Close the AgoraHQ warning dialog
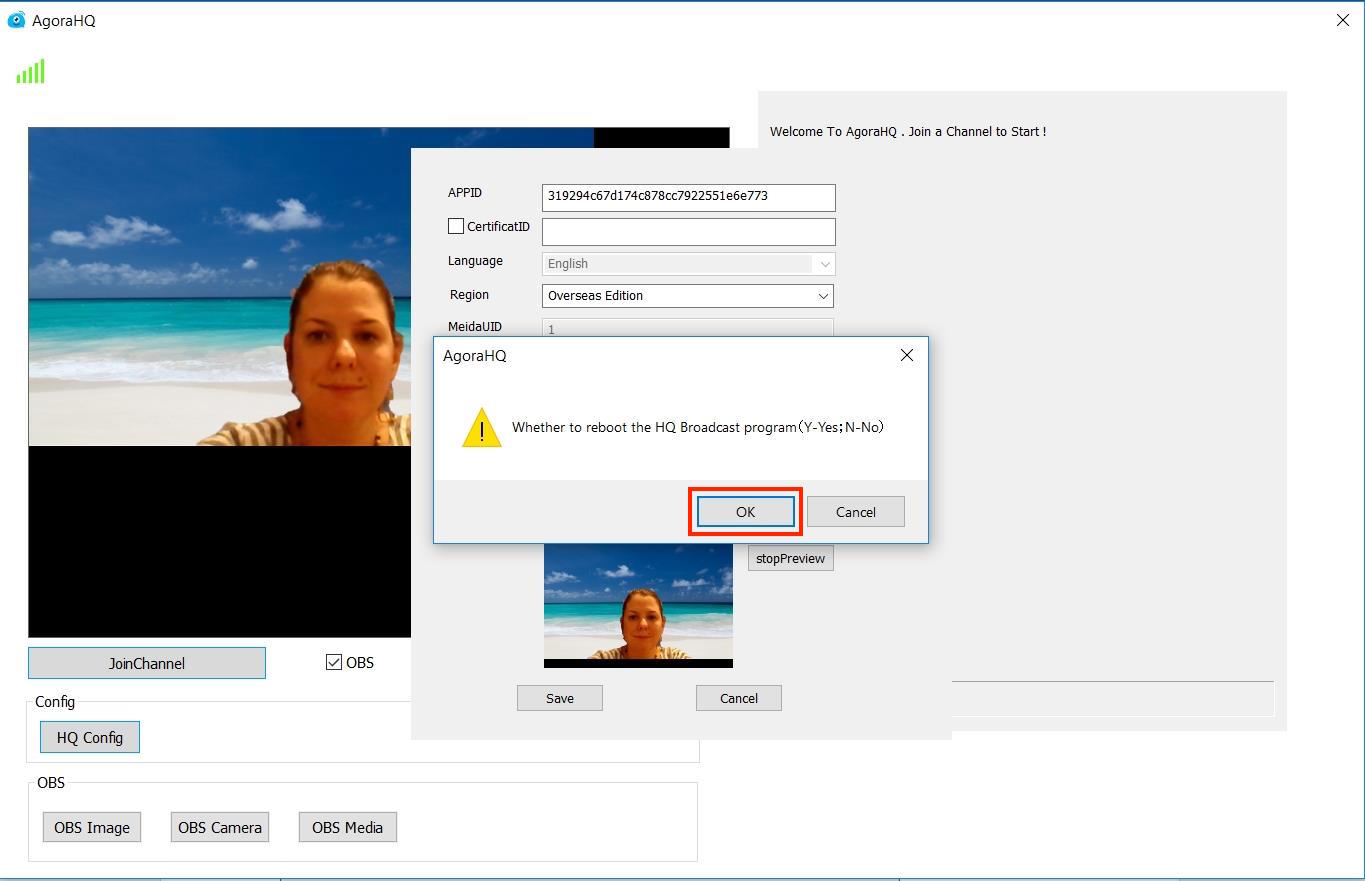Viewport: 1365px width, 881px height. pos(907,355)
